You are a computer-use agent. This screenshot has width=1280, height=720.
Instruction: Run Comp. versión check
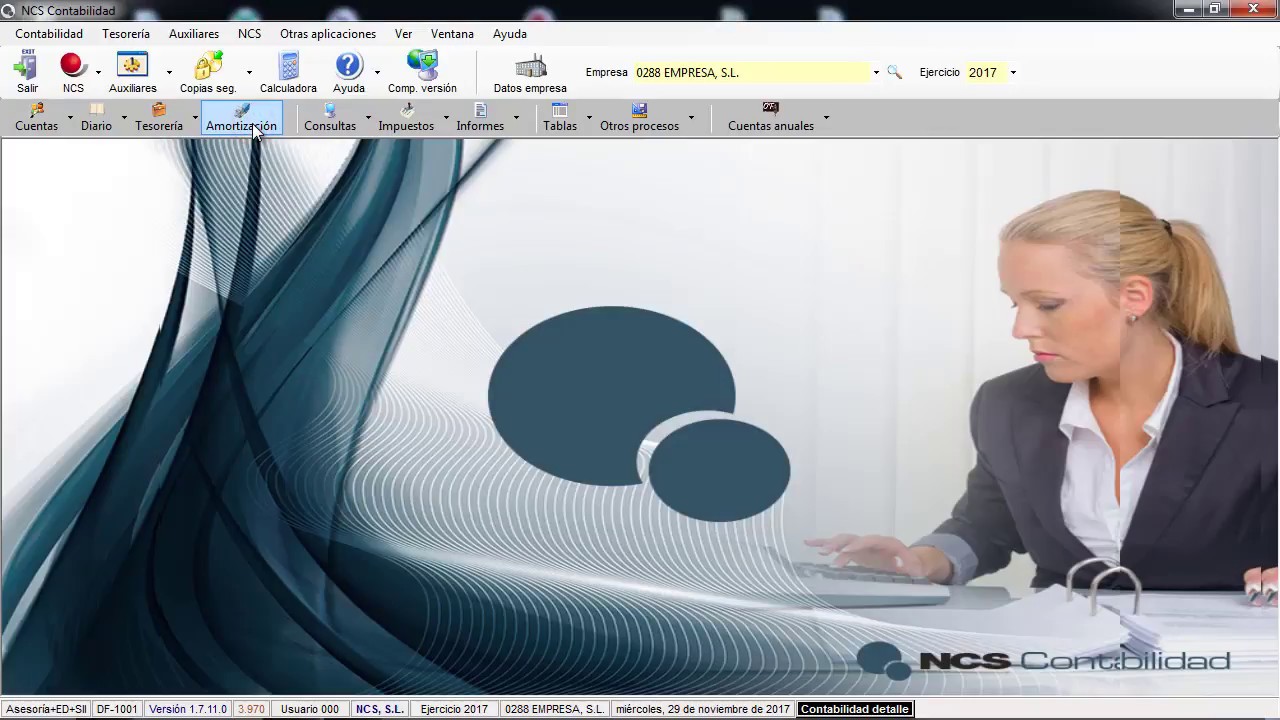pyautogui.click(x=422, y=73)
